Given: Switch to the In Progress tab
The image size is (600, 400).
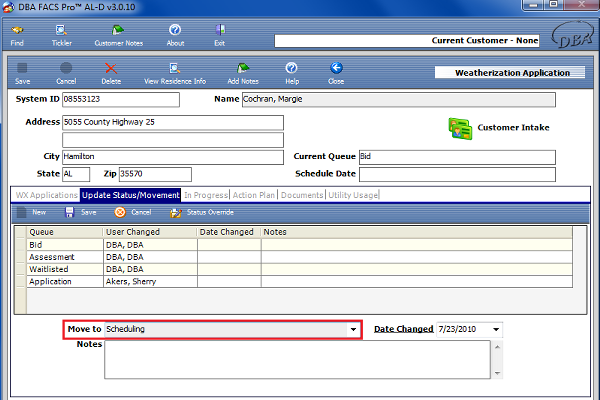Looking at the screenshot, I should click(x=206, y=195).
